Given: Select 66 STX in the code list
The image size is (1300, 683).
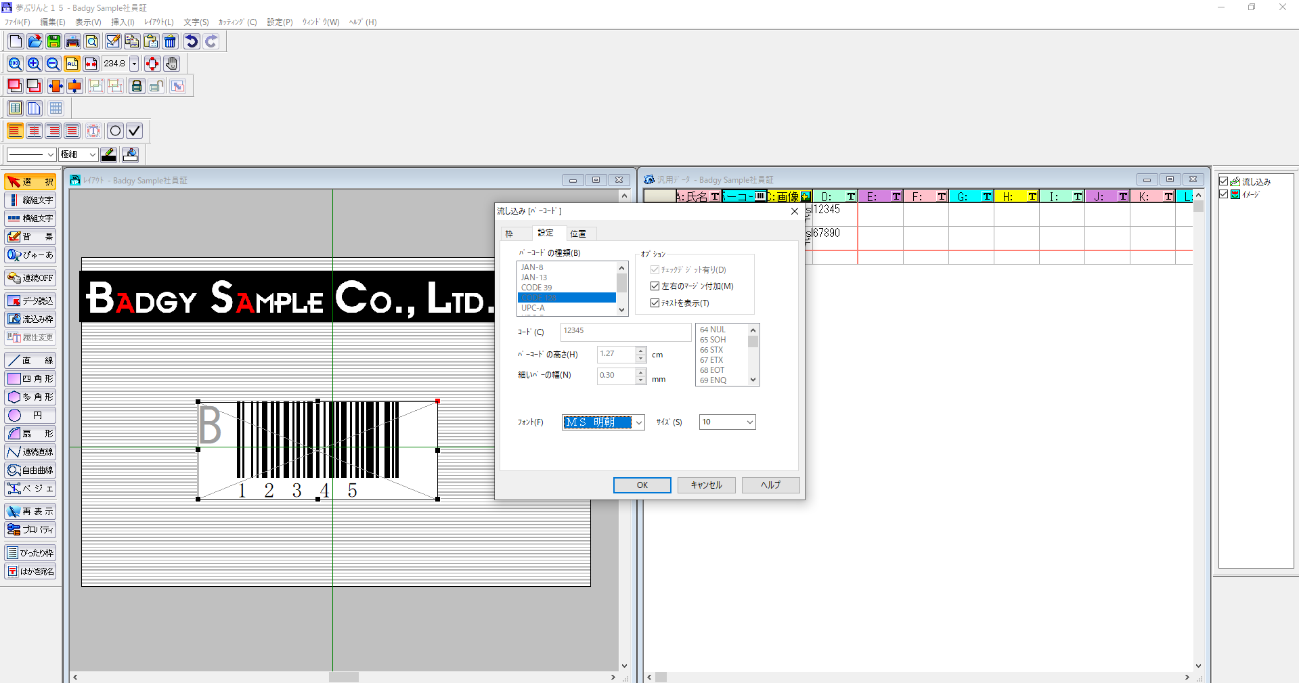Looking at the screenshot, I should point(722,350).
